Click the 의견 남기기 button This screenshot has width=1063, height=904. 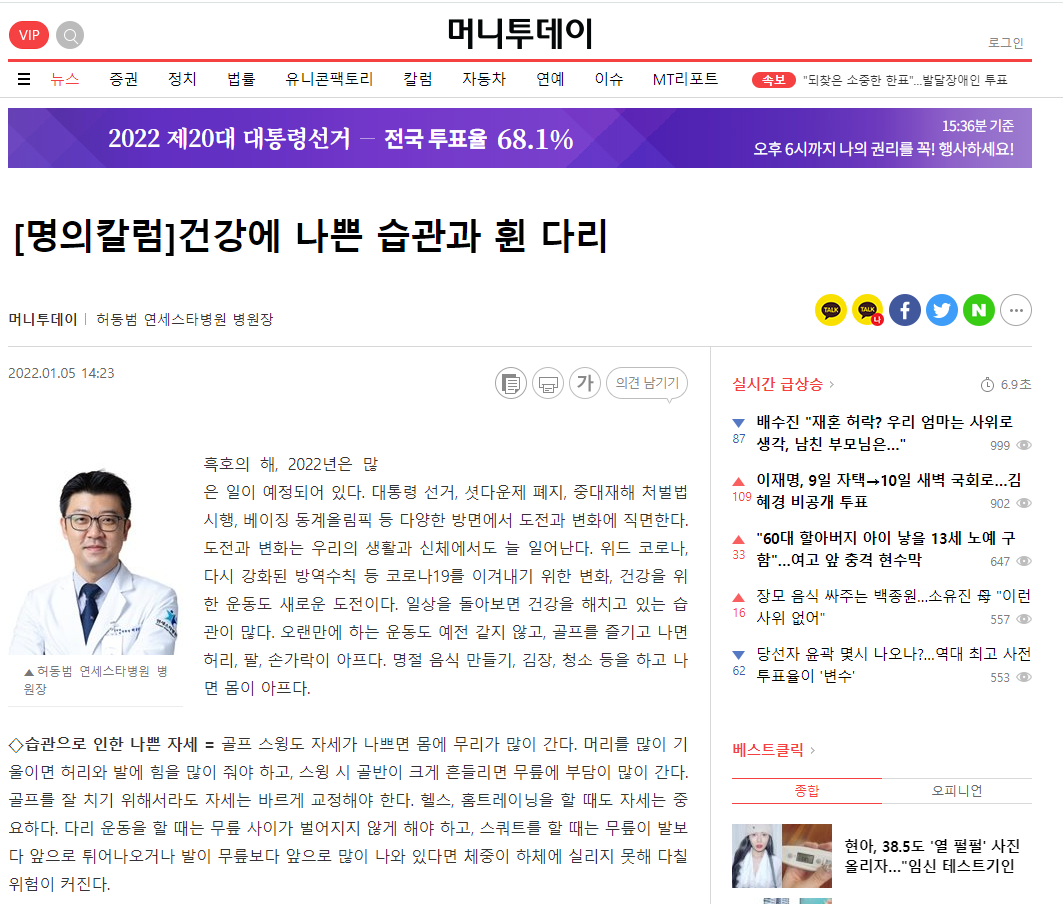tap(647, 383)
